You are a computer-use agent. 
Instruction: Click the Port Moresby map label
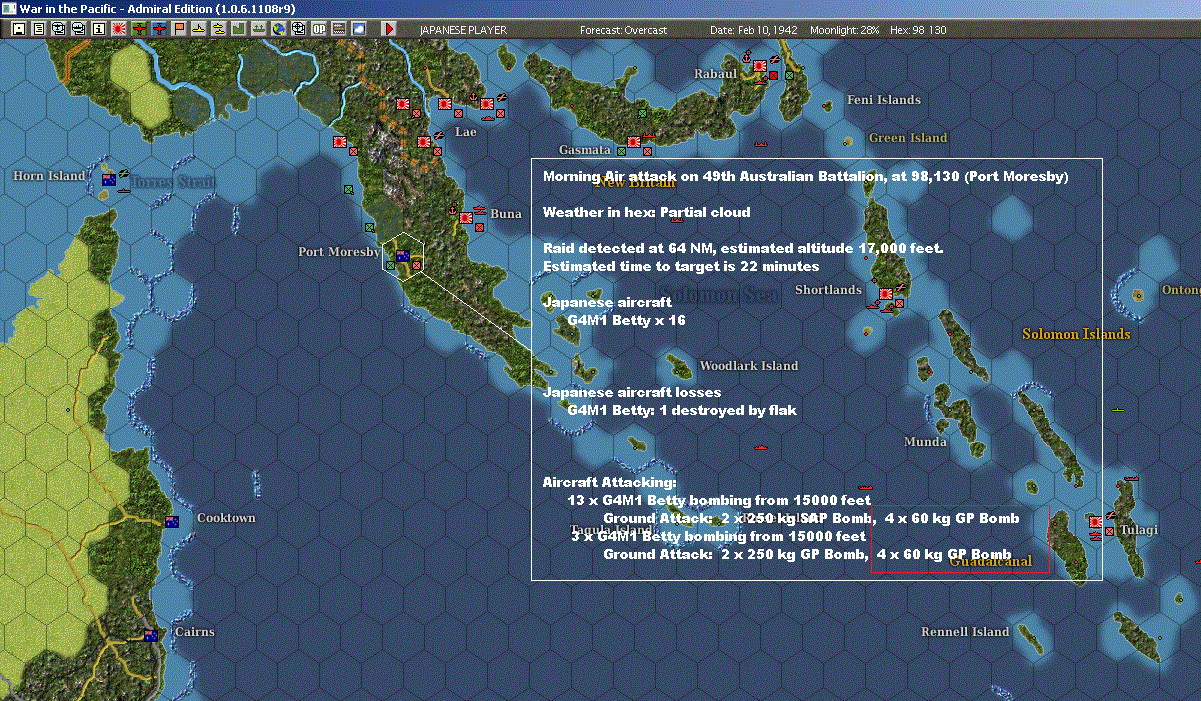[x=339, y=251]
